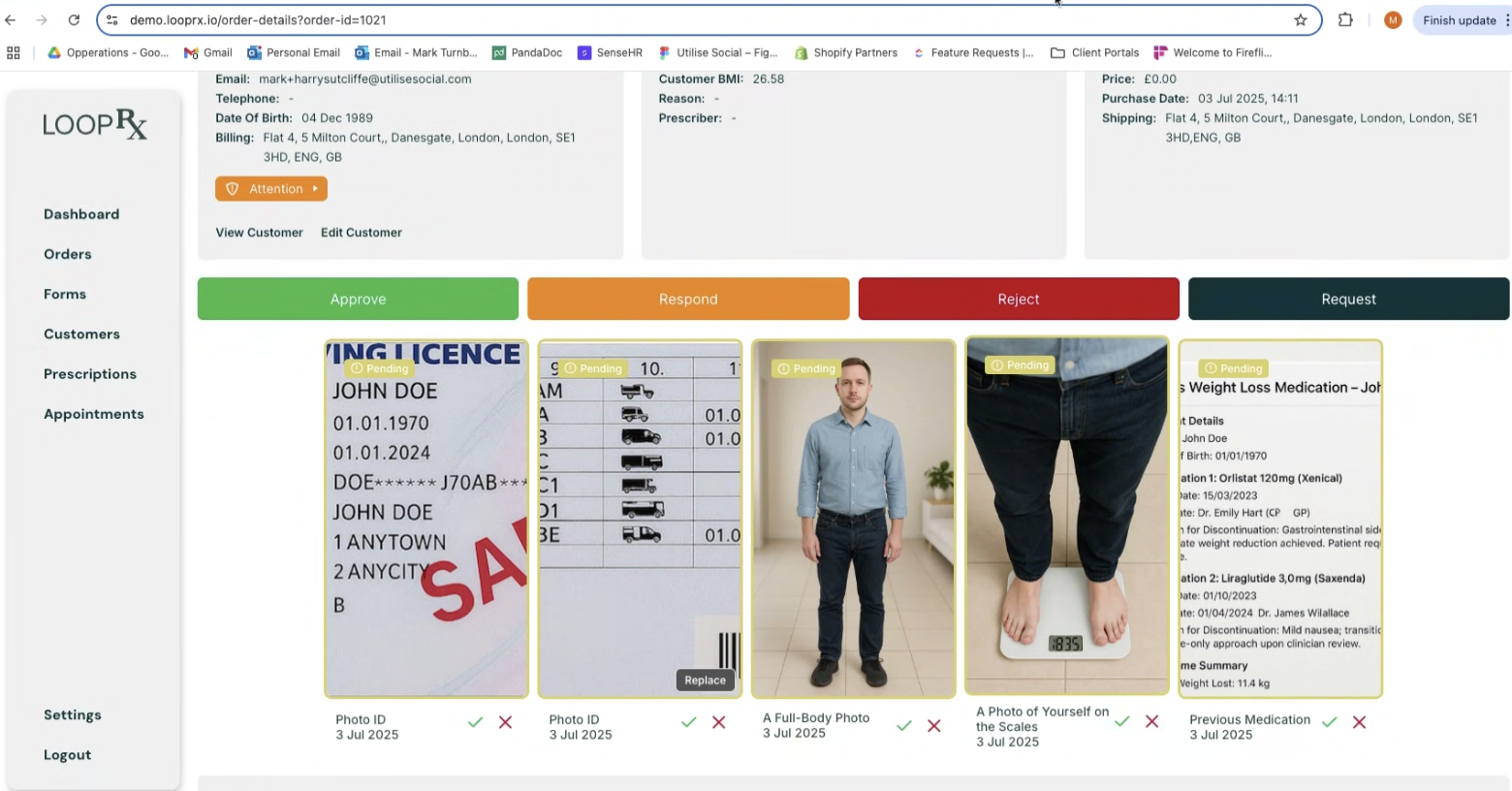Accept the Full-Body Photo using green tick
This screenshot has height=791, width=1512.
tap(903, 725)
